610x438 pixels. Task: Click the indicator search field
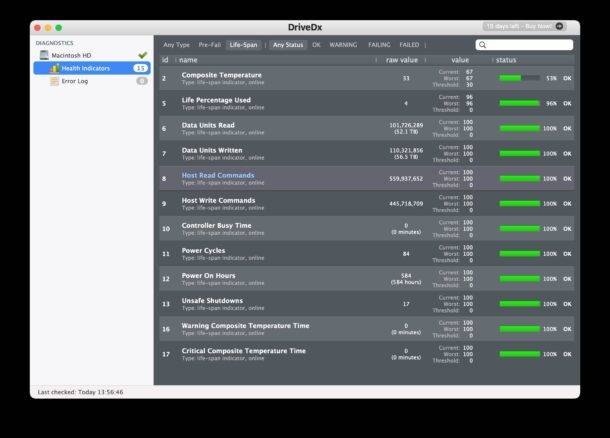point(524,45)
